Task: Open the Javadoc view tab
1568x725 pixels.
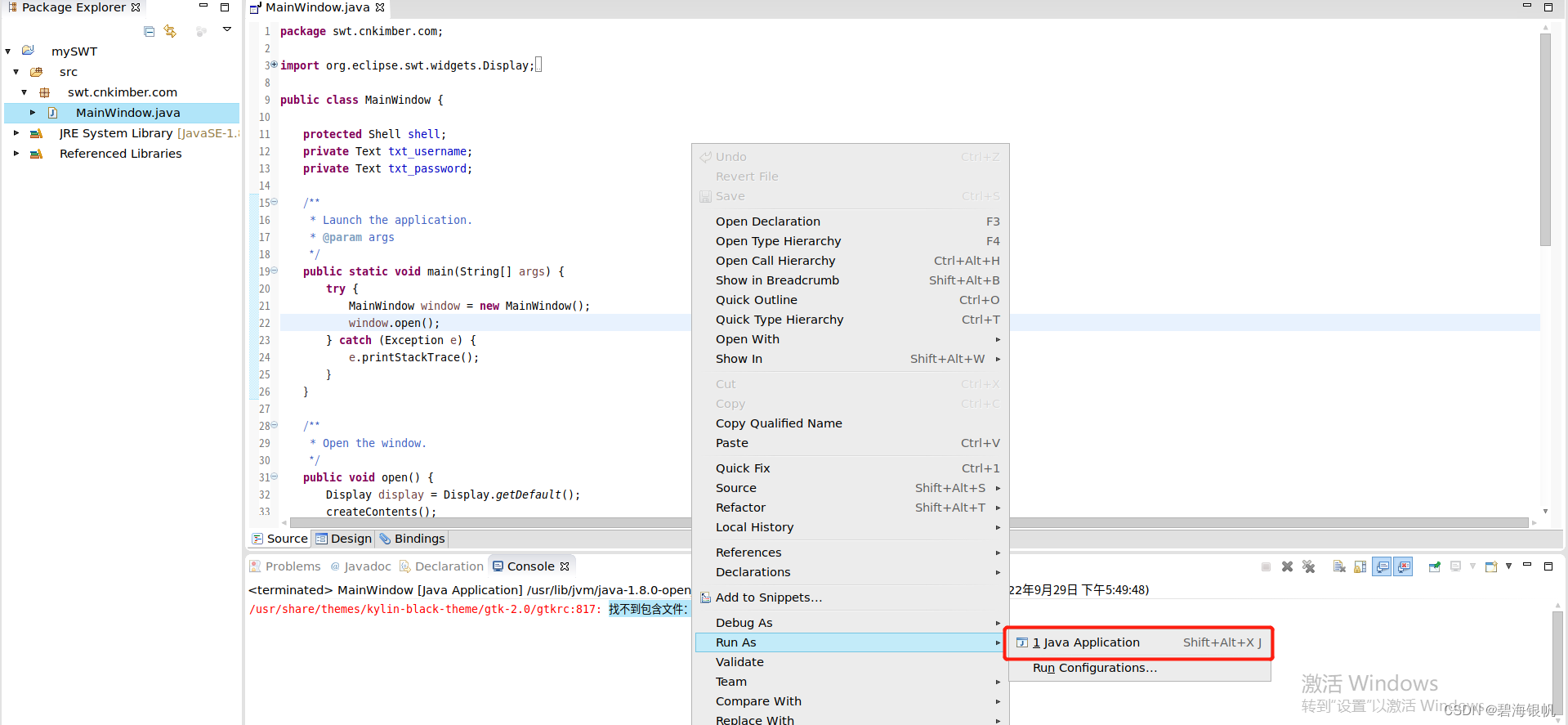Action: click(360, 566)
